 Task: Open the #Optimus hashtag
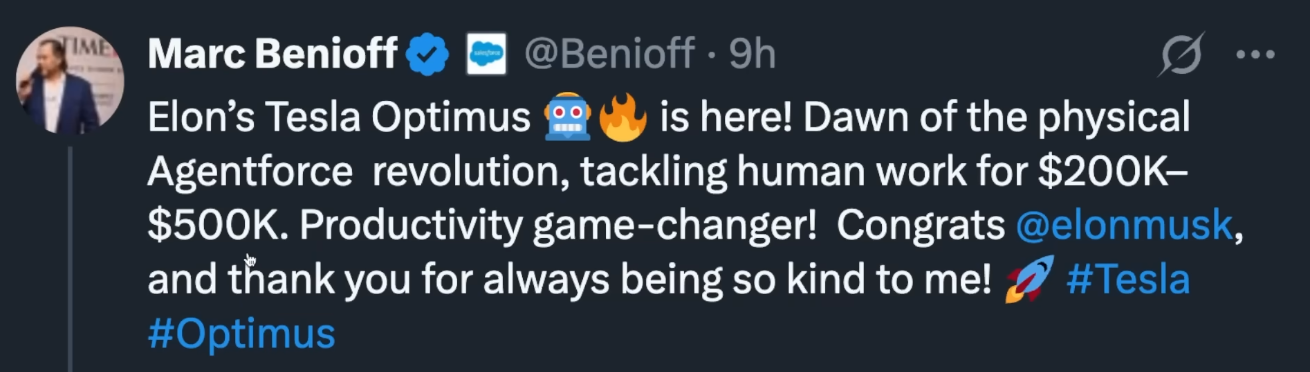click(x=241, y=333)
